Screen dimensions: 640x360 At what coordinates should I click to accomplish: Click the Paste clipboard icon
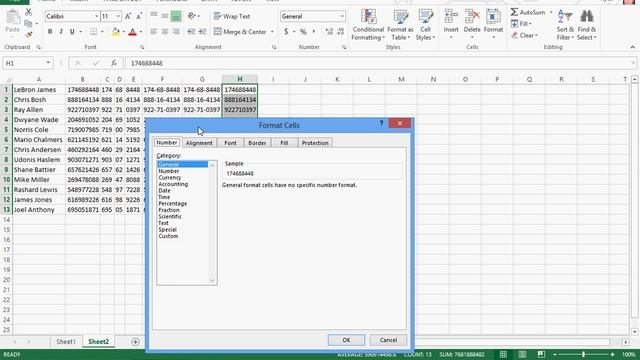13,17
